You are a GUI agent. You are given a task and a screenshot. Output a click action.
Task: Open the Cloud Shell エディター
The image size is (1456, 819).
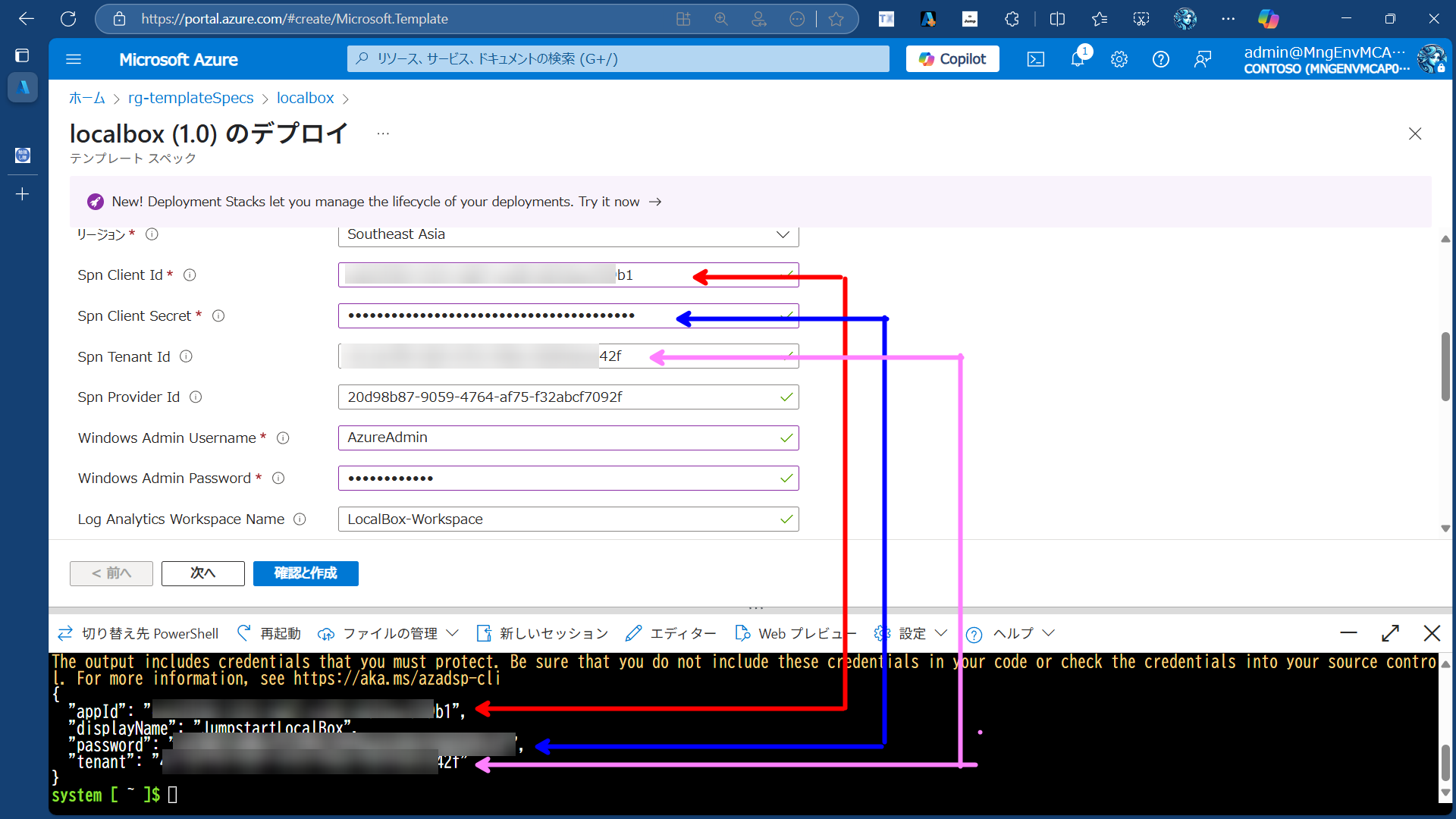[x=671, y=633]
